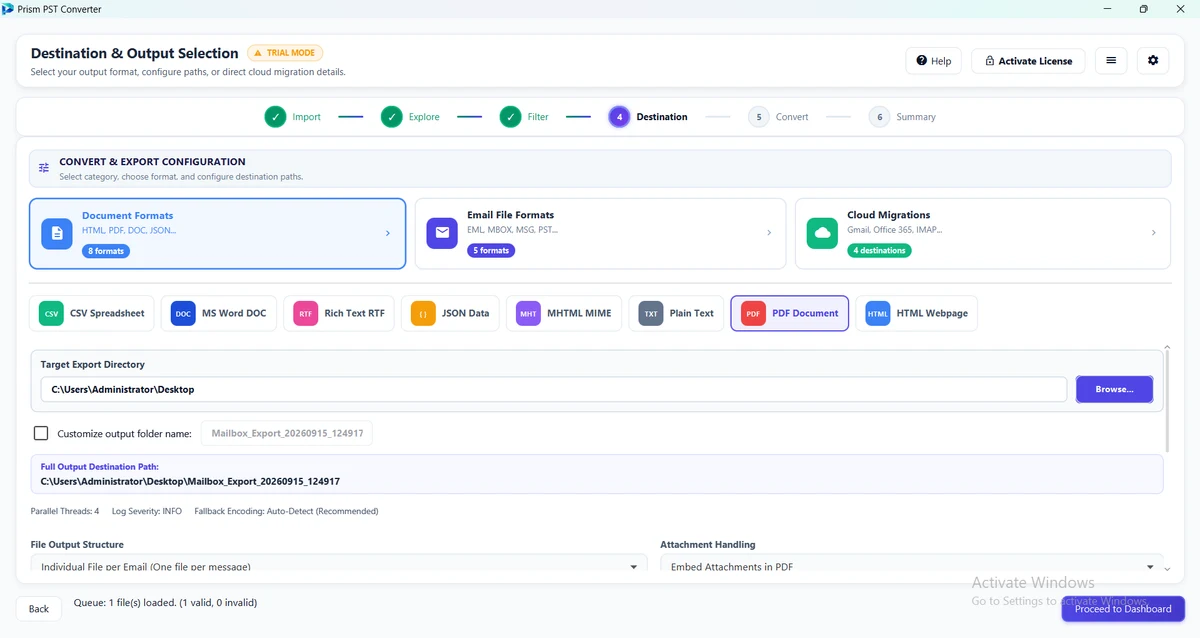Click Browse to choose export directory

pos(1114,389)
